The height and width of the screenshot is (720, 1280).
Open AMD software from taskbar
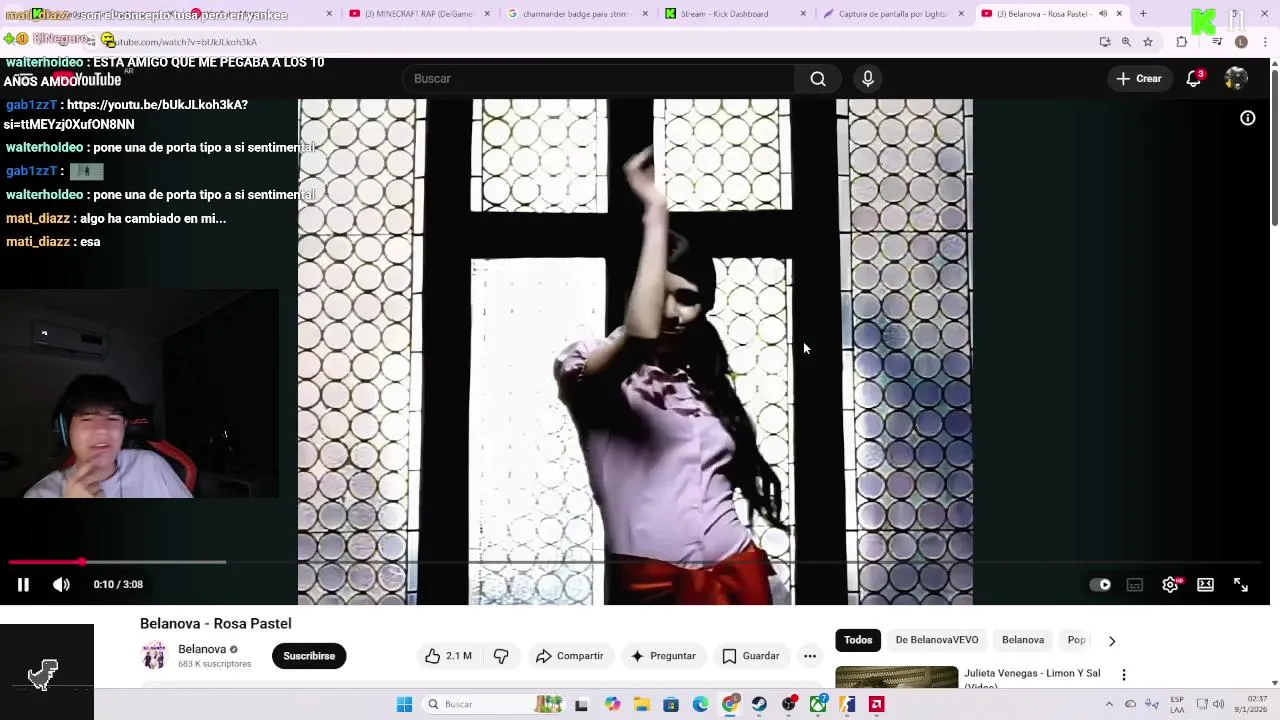[x=877, y=704]
